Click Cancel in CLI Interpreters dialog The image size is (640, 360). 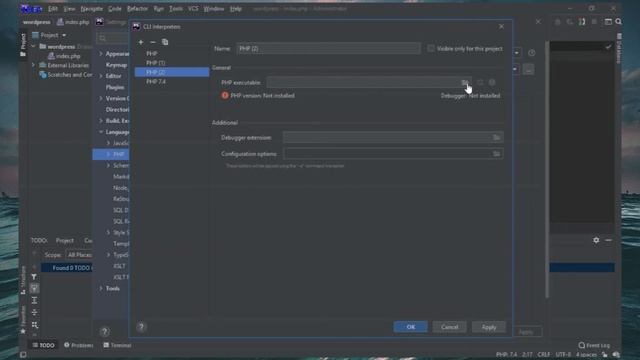tap(449, 327)
